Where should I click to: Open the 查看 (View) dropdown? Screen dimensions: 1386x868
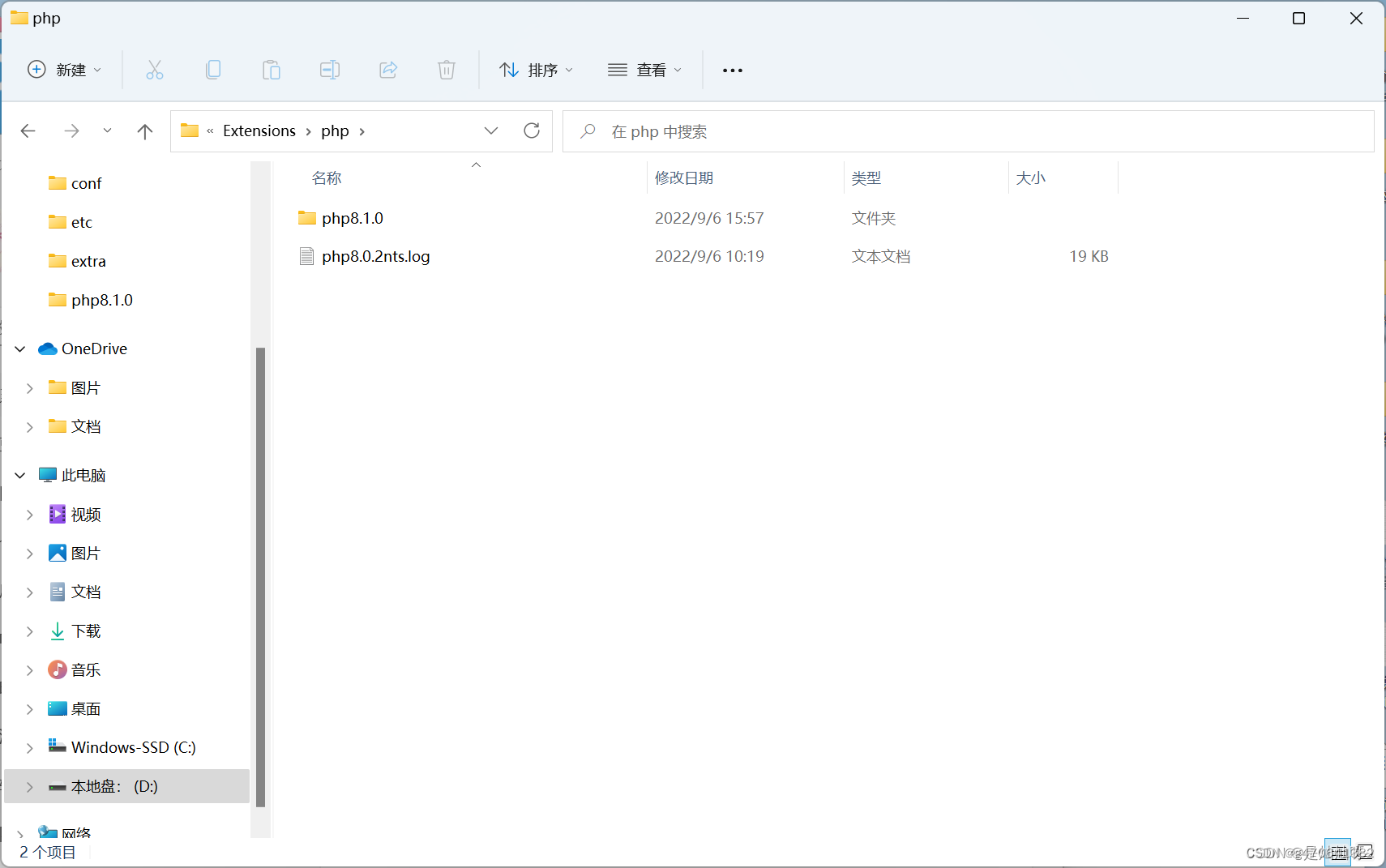click(x=644, y=70)
